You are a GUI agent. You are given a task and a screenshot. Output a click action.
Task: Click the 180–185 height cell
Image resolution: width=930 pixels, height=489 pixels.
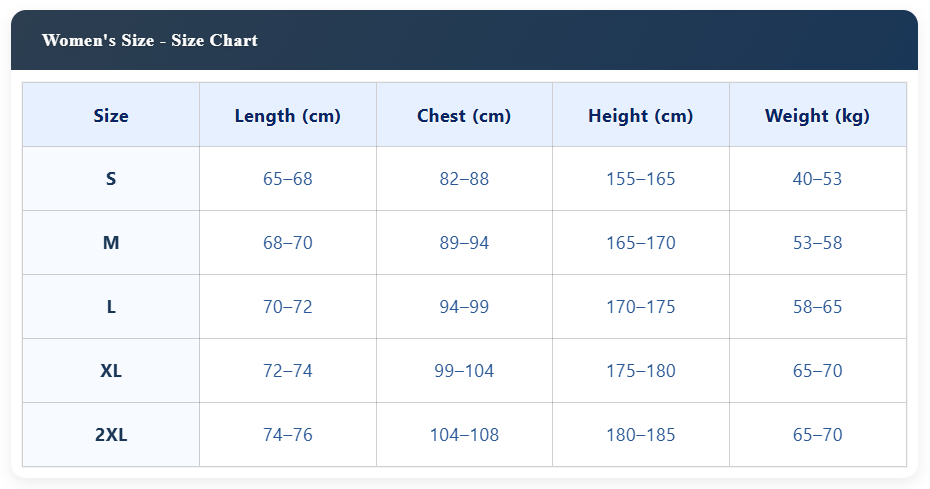tap(641, 435)
